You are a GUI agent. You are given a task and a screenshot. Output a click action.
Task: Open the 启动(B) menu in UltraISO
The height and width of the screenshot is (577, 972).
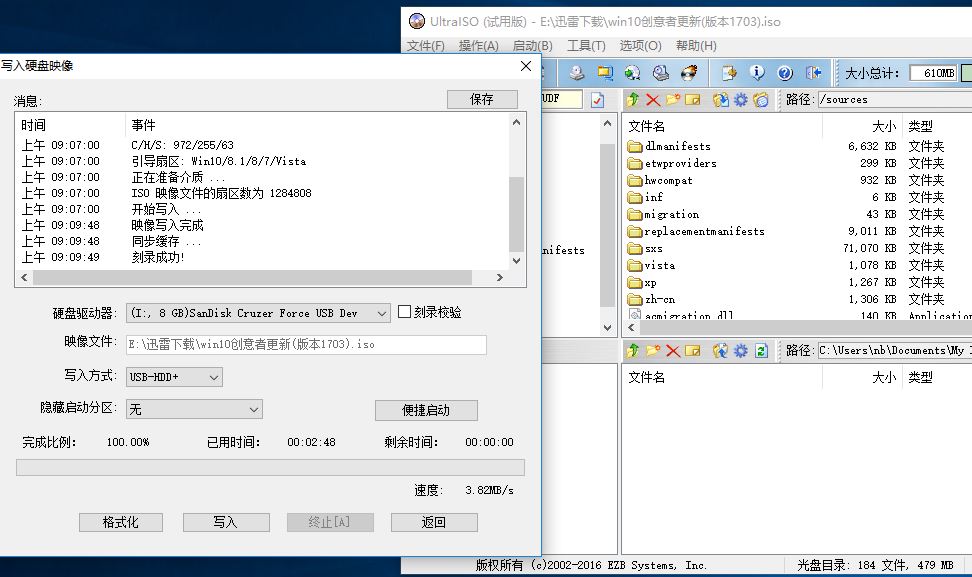(x=532, y=46)
